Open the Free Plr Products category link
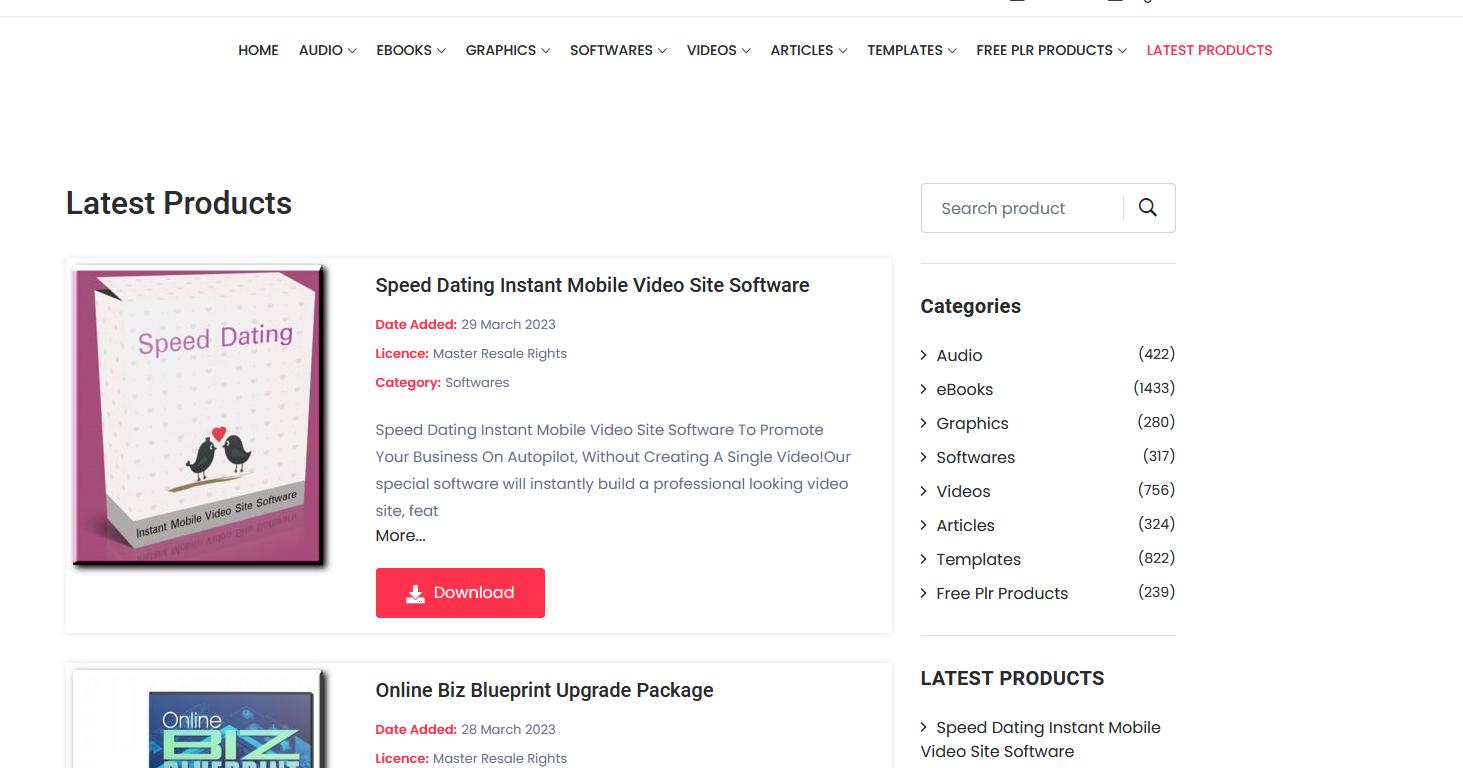Screen dimensions: 1463x768 tap(1002, 593)
